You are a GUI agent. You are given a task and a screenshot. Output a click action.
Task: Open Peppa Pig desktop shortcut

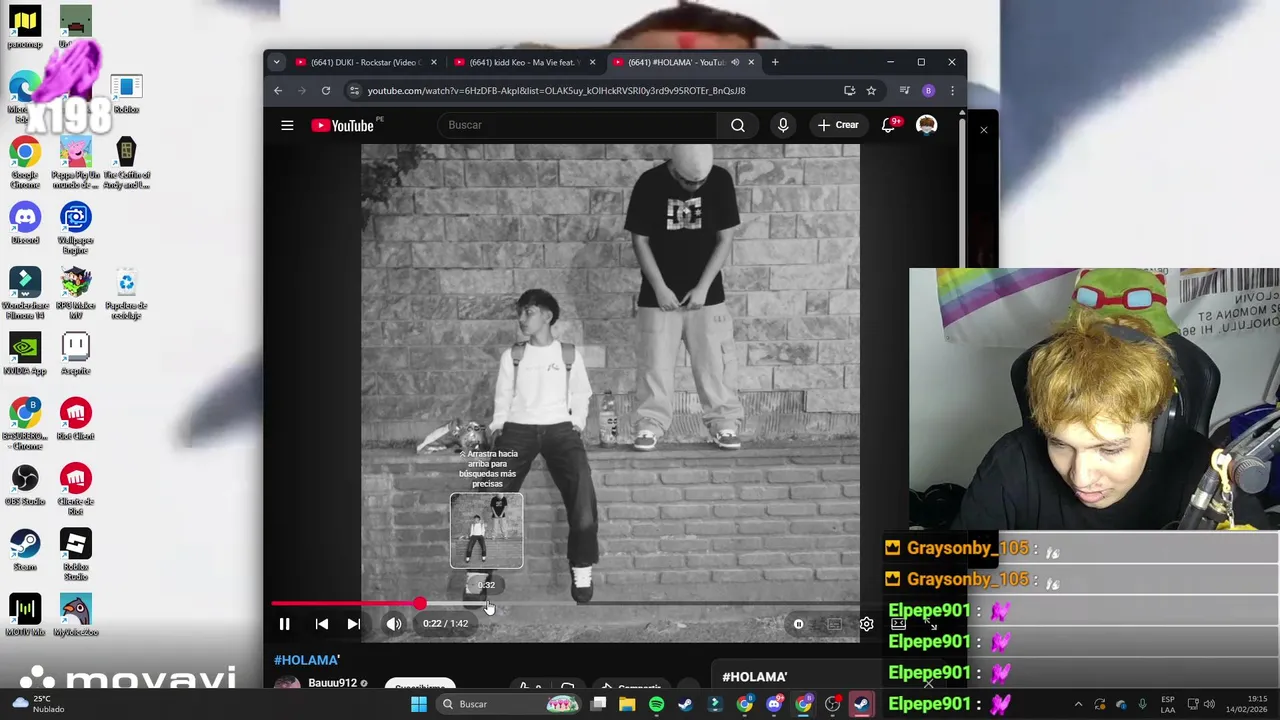[75, 163]
